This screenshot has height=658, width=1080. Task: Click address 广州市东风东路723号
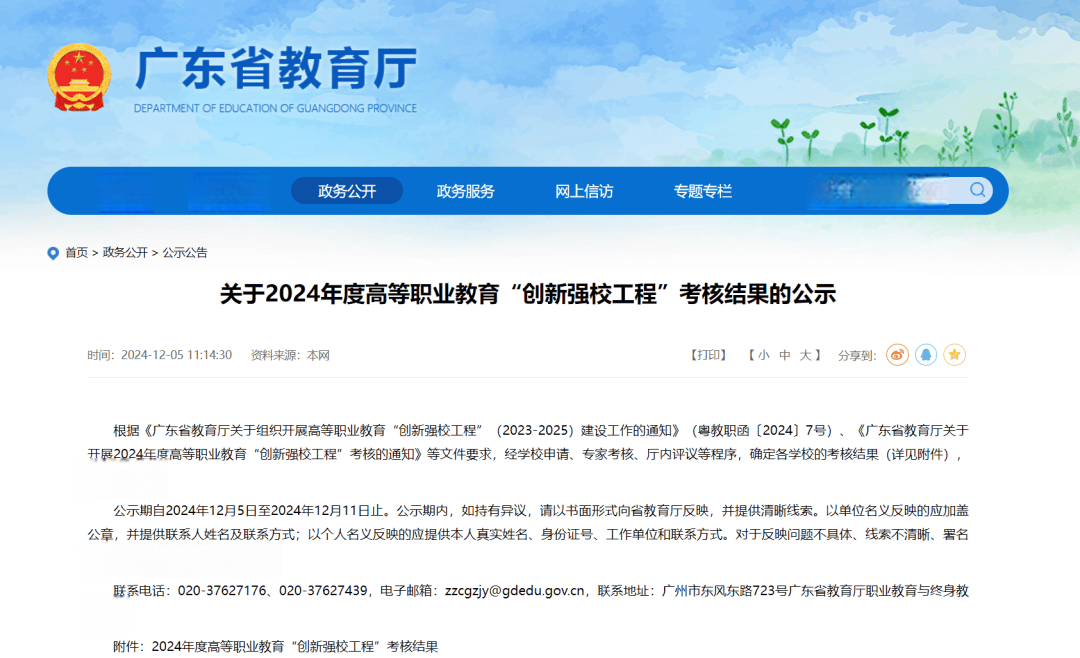[x=725, y=590]
